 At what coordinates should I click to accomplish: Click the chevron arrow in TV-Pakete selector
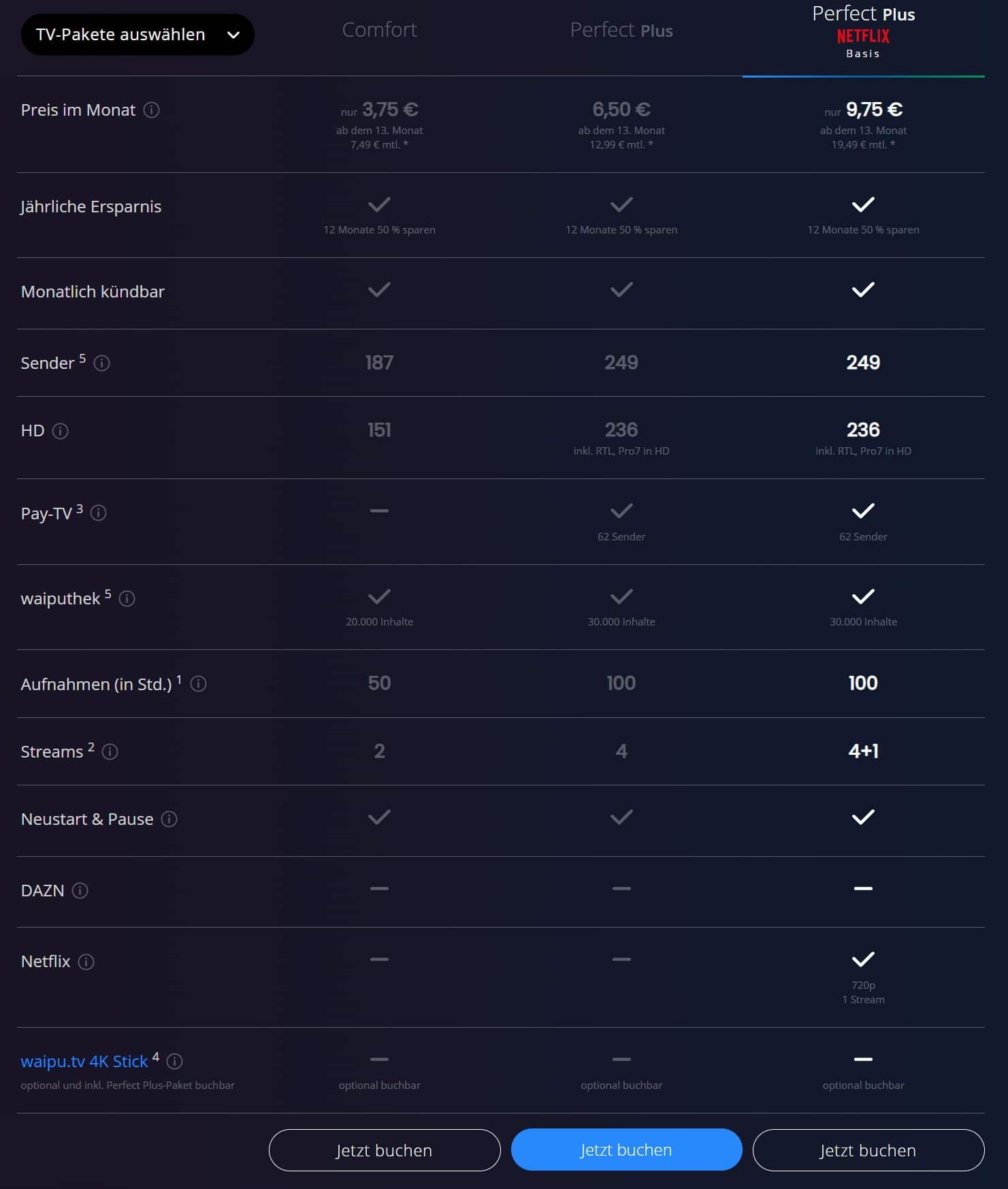point(233,35)
